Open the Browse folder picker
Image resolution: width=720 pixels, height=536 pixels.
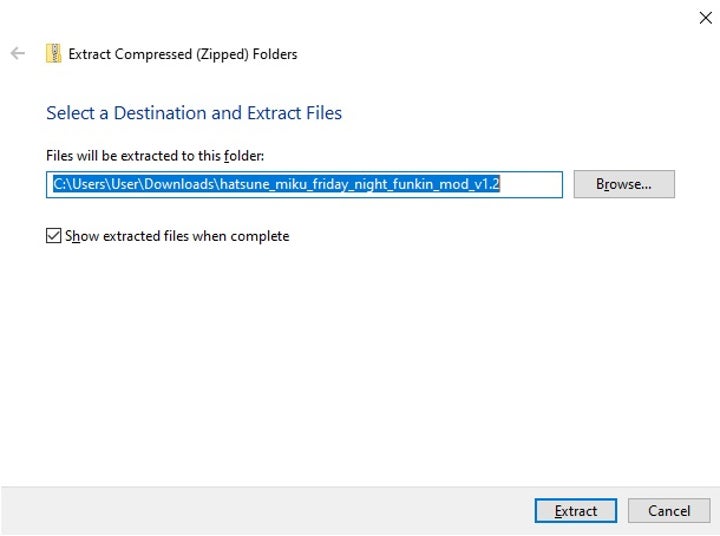tap(623, 184)
